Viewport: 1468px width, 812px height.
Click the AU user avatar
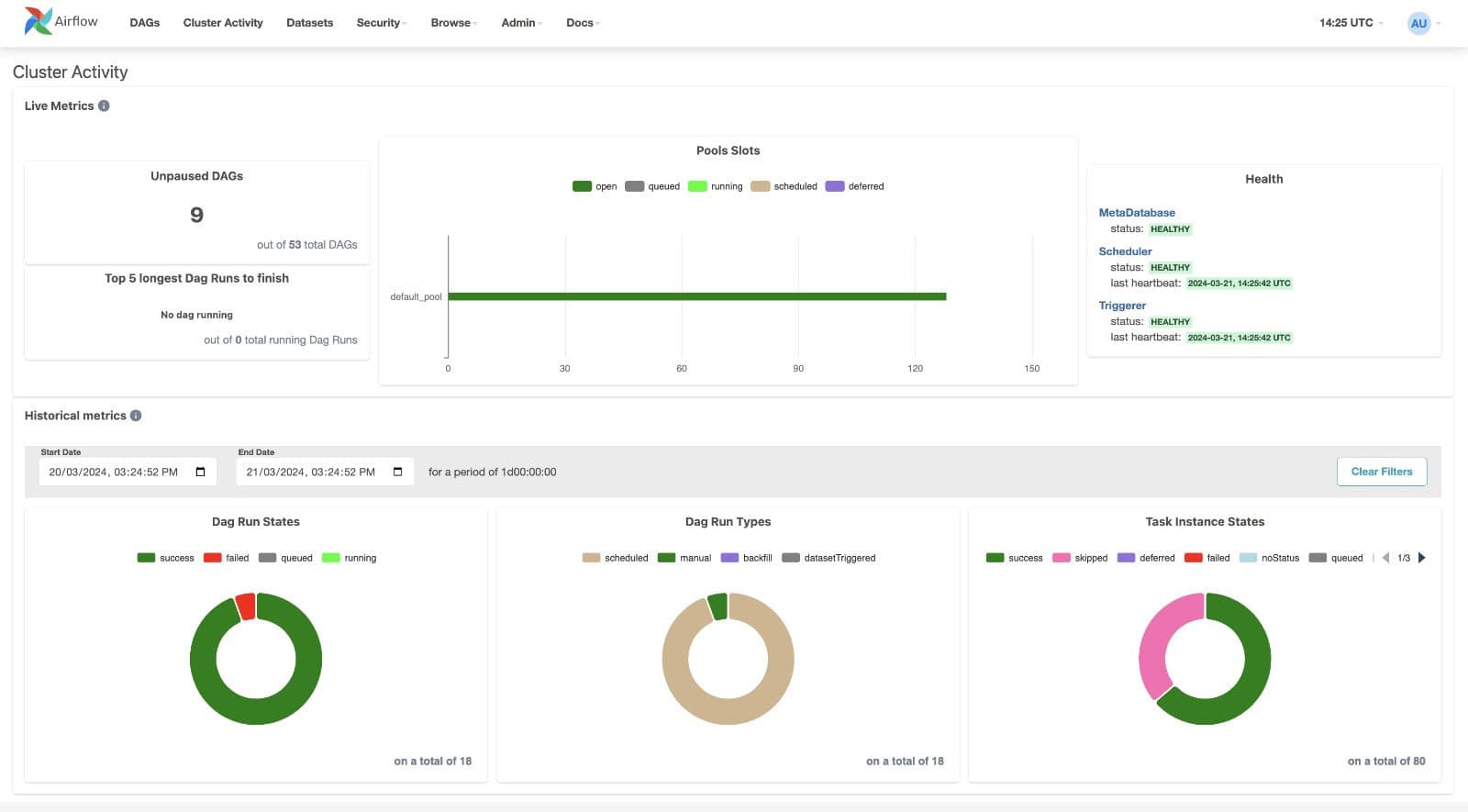point(1418,23)
